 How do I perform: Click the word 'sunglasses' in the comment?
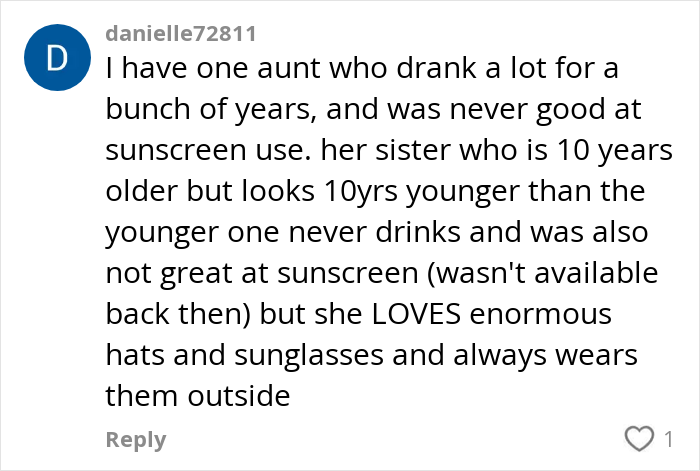(309, 356)
